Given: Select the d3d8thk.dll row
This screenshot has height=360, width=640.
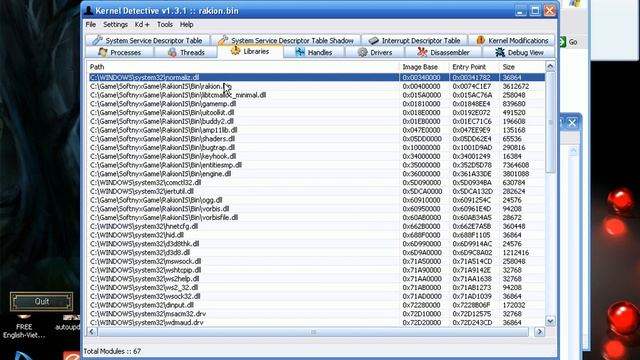Looking at the screenshot, I should point(317,244).
